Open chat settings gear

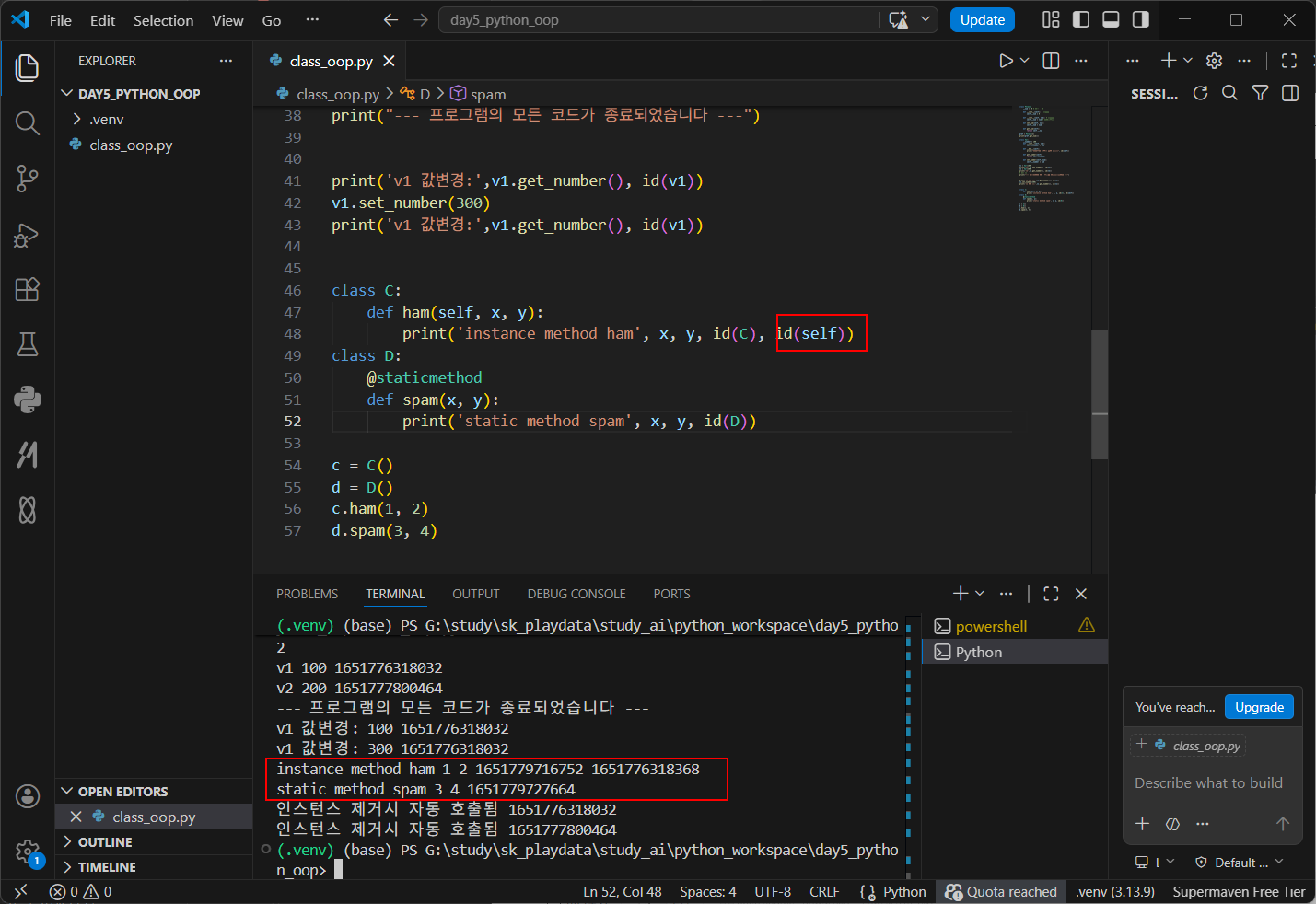[x=1214, y=61]
